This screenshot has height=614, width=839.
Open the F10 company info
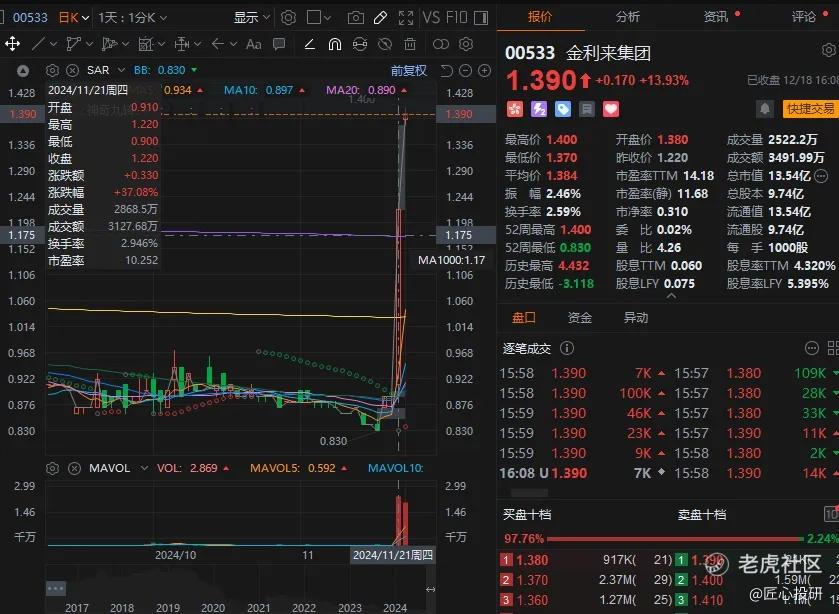(x=457, y=18)
